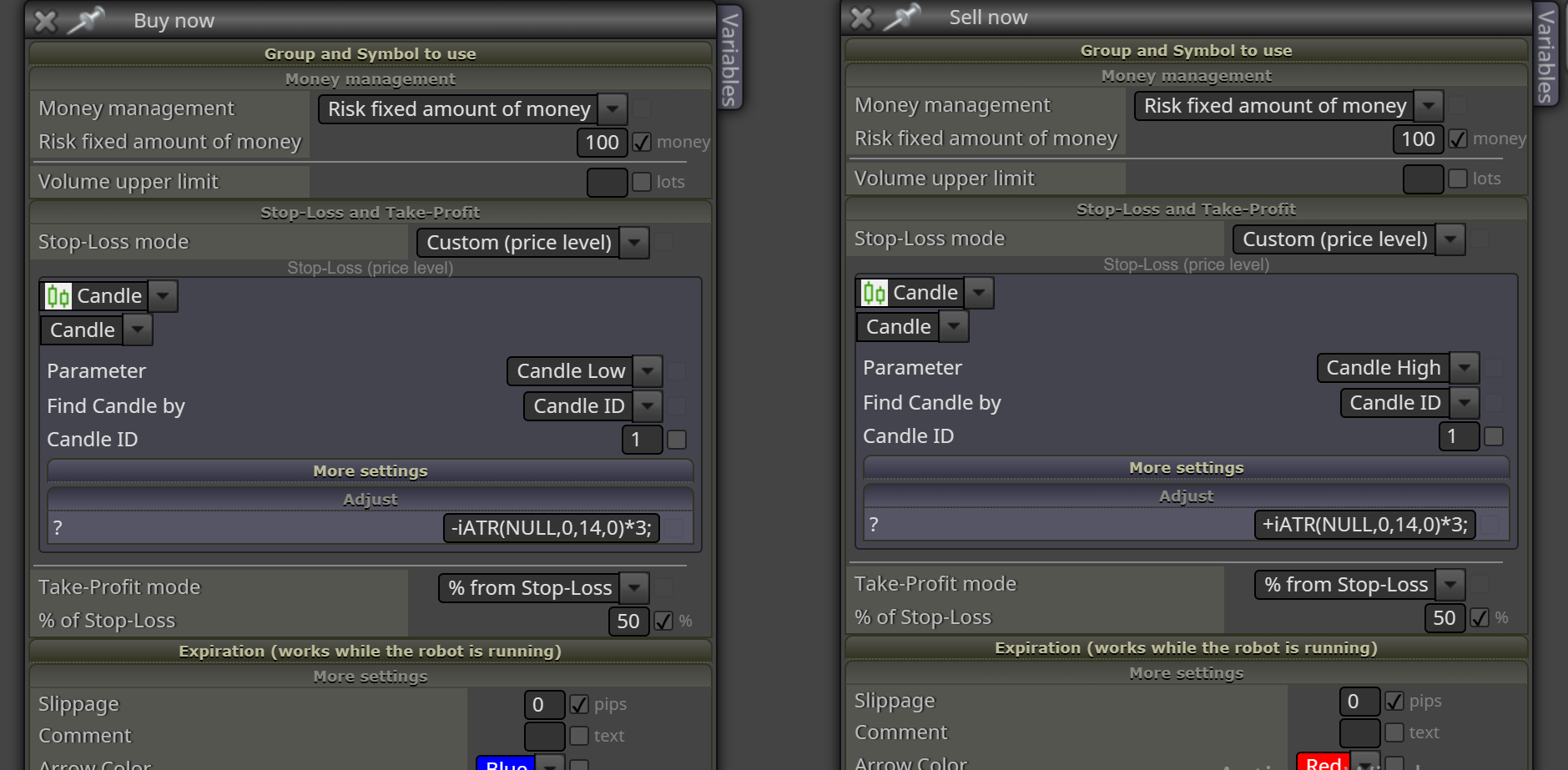Edit % of Stop-Loss value in Buy now

(629, 622)
